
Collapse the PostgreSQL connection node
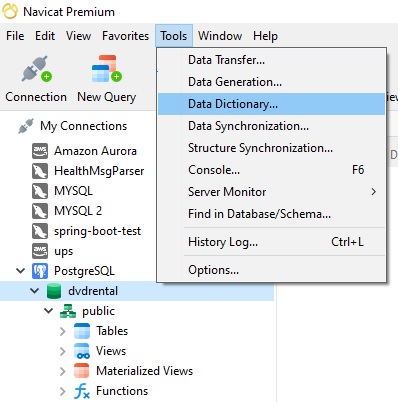coord(21,271)
